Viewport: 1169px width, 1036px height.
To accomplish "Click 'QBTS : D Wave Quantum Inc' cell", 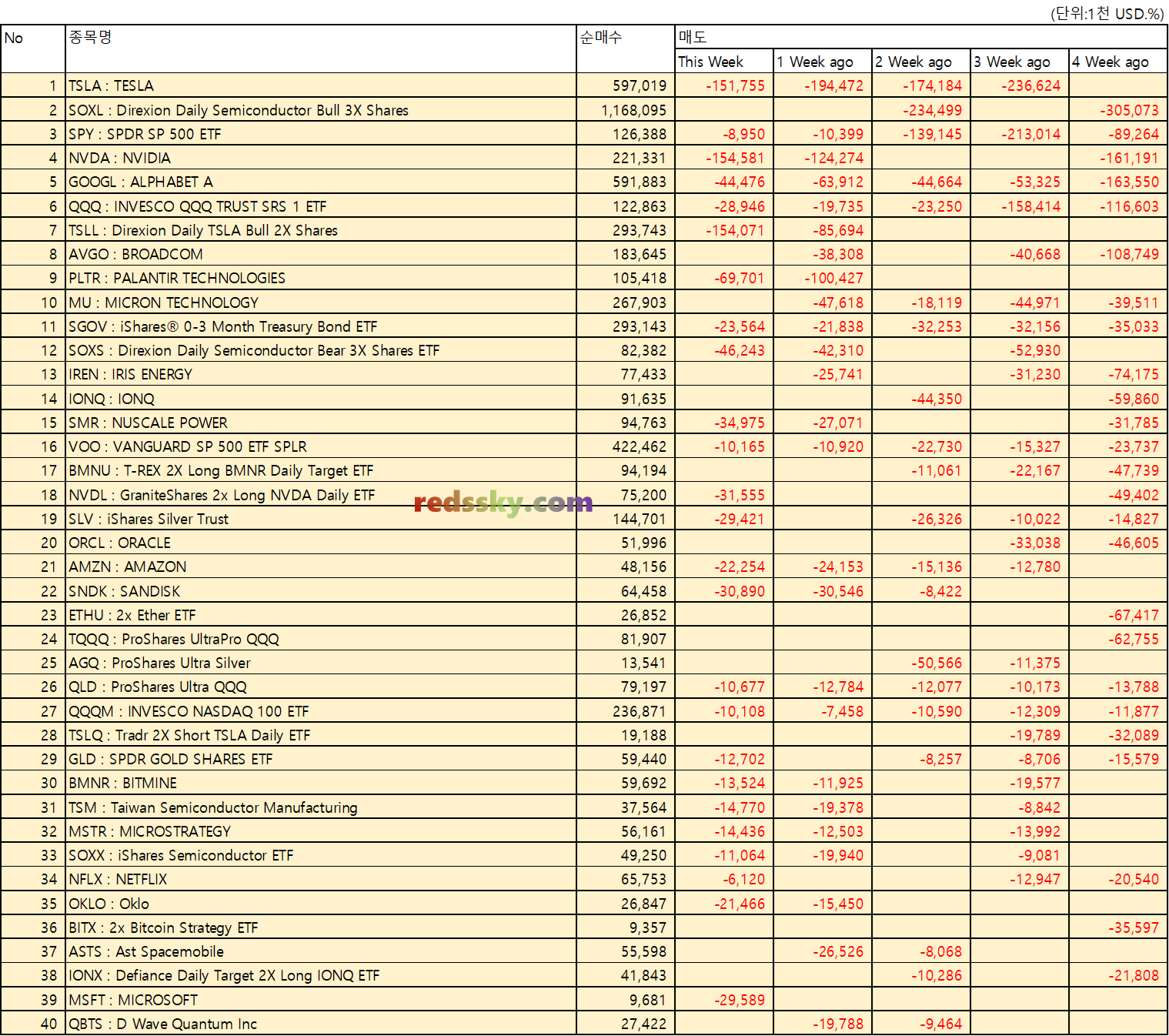I will click(x=321, y=1024).
